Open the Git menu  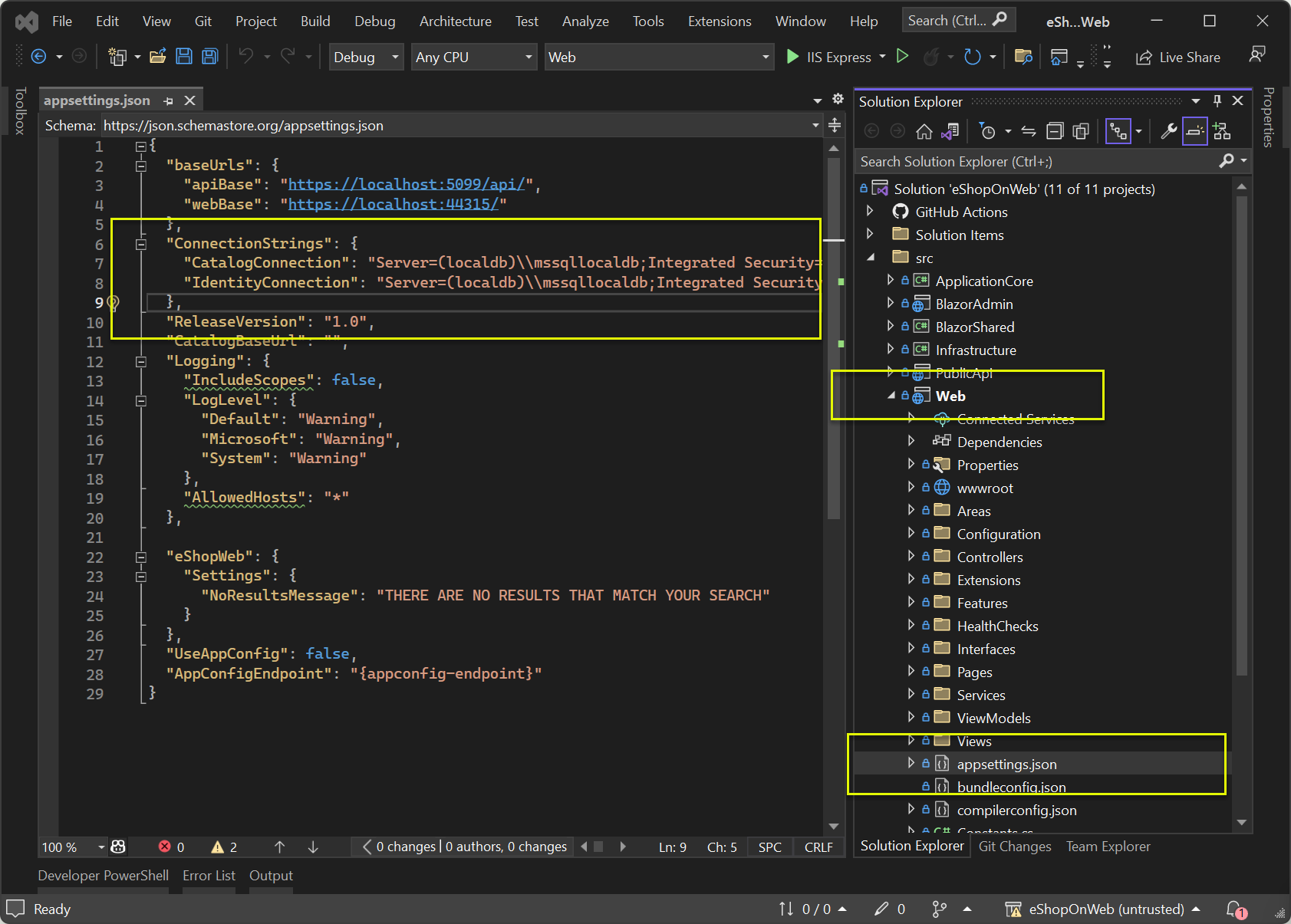click(203, 21)
